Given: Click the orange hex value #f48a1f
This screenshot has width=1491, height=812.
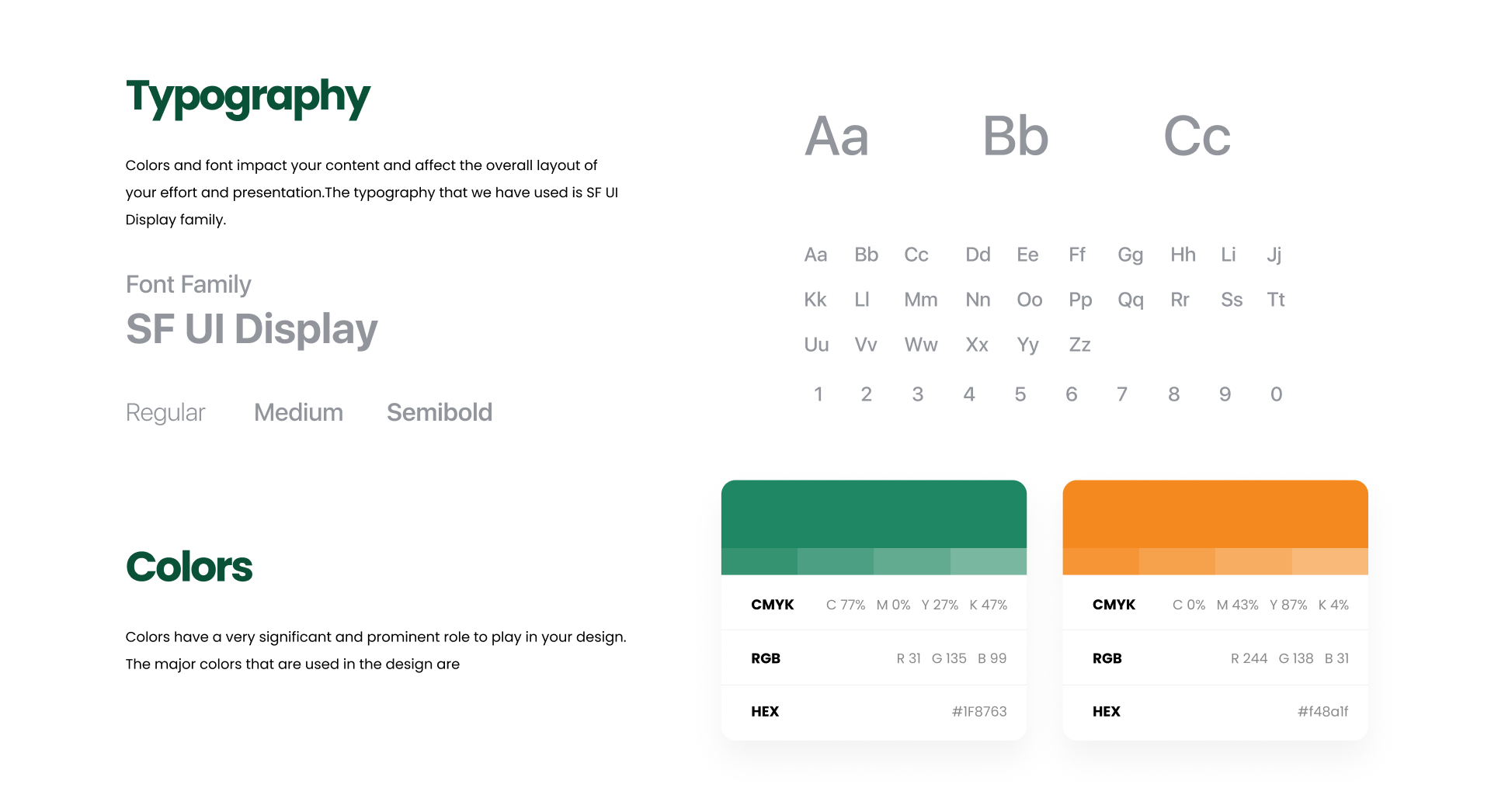Looking at the screenshot, I should (x=1323, y=712).
